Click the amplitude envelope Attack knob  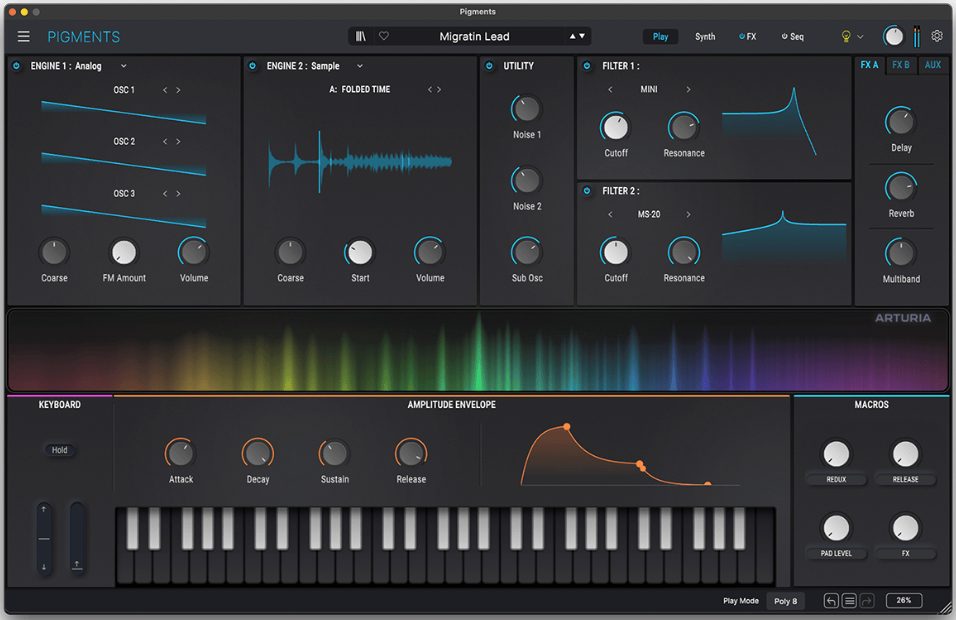coord(180,454)
